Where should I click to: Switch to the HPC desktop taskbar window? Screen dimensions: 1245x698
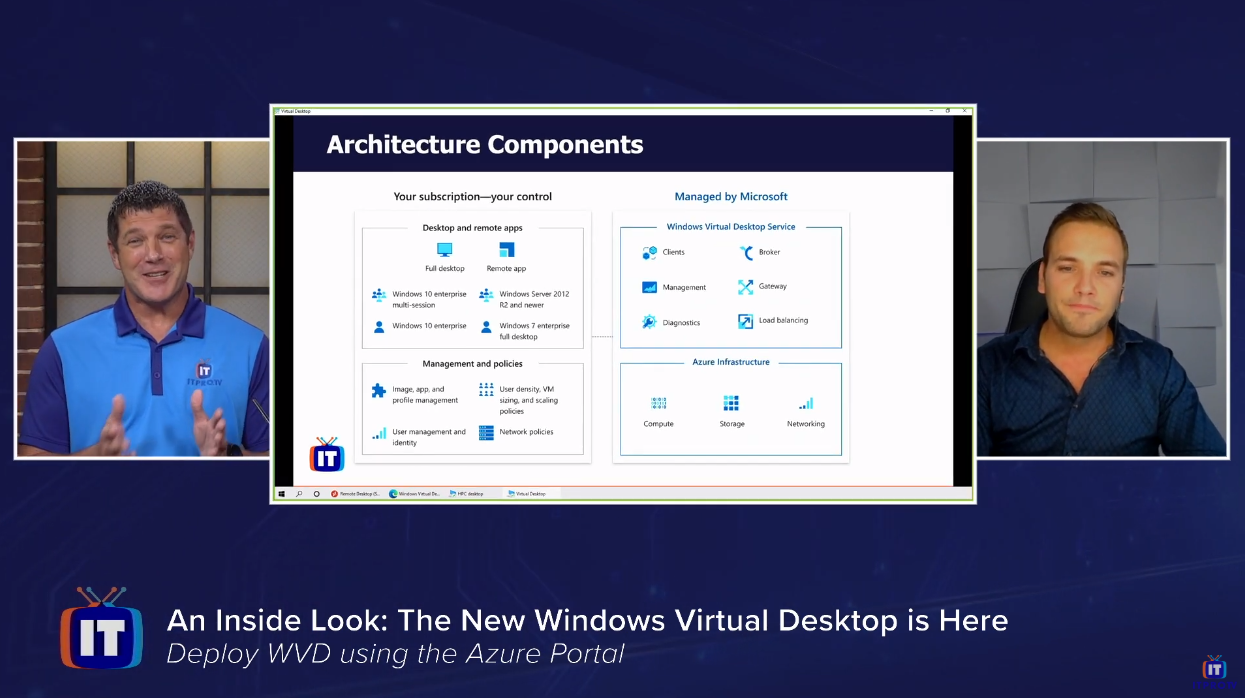466,493
